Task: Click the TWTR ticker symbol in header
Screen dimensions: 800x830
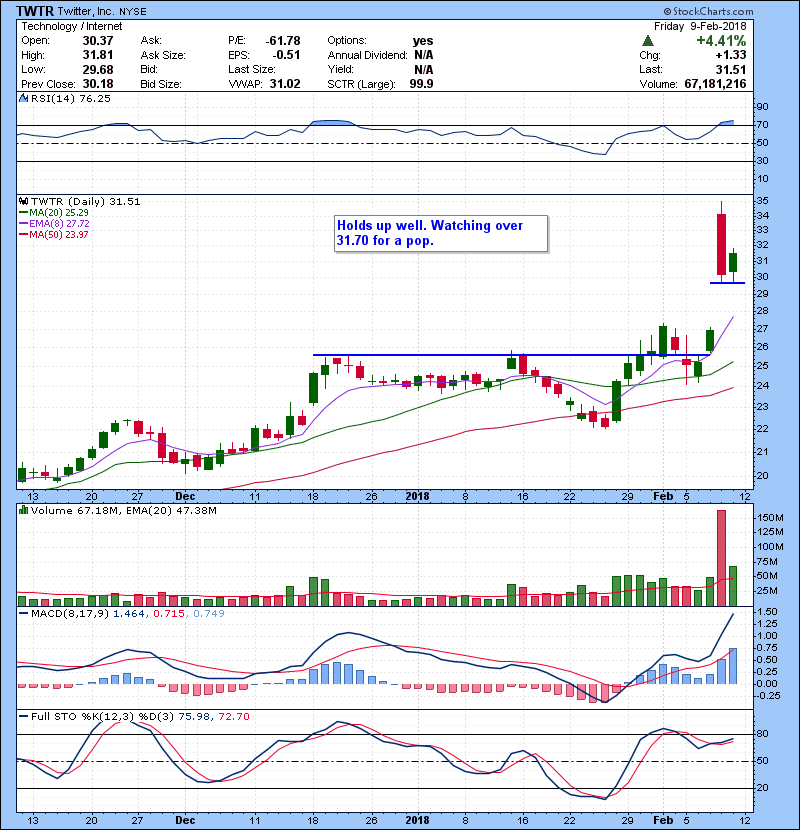Action: pos(34,11)
